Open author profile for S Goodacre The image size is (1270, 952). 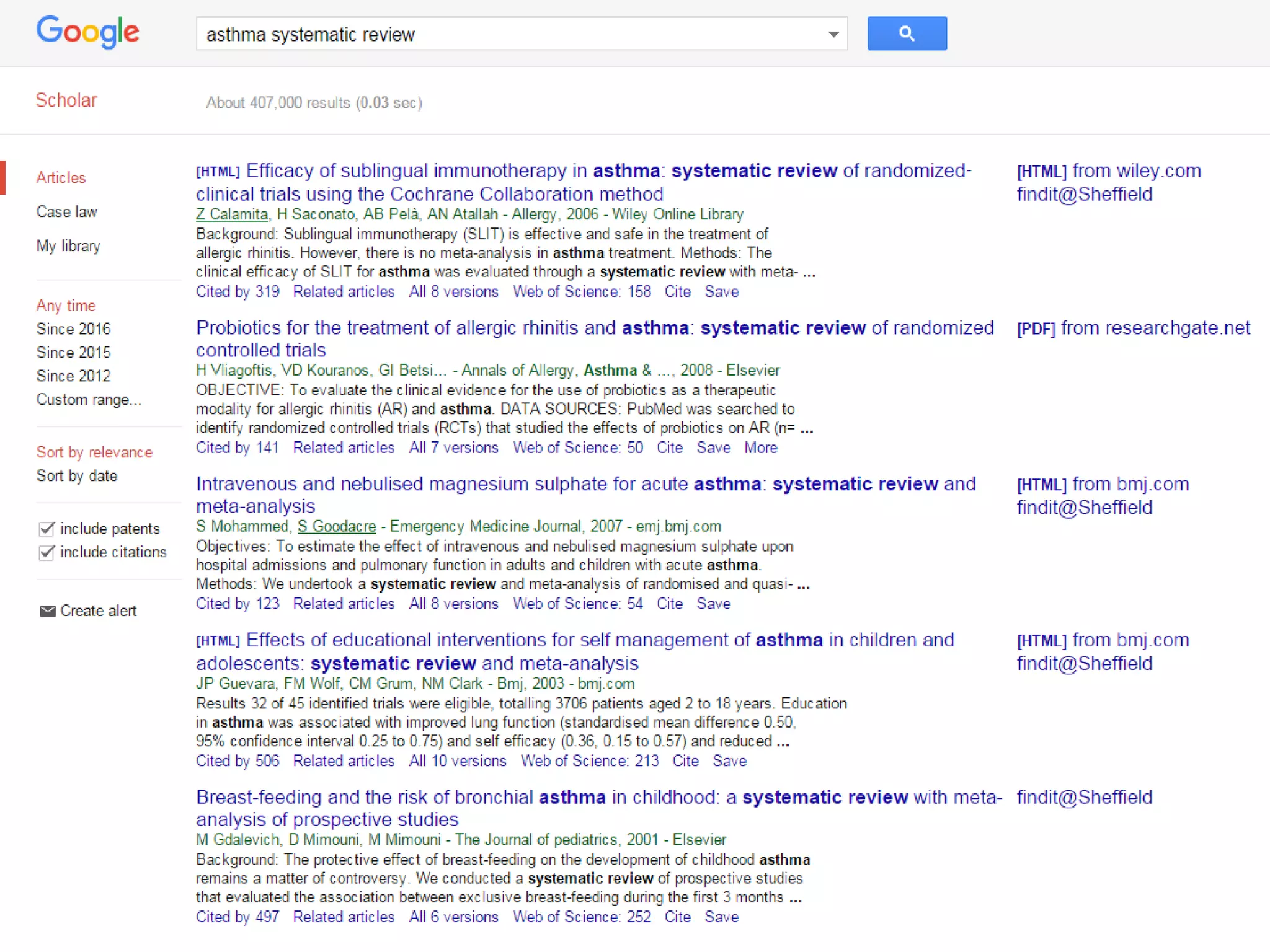coord(337,526)
